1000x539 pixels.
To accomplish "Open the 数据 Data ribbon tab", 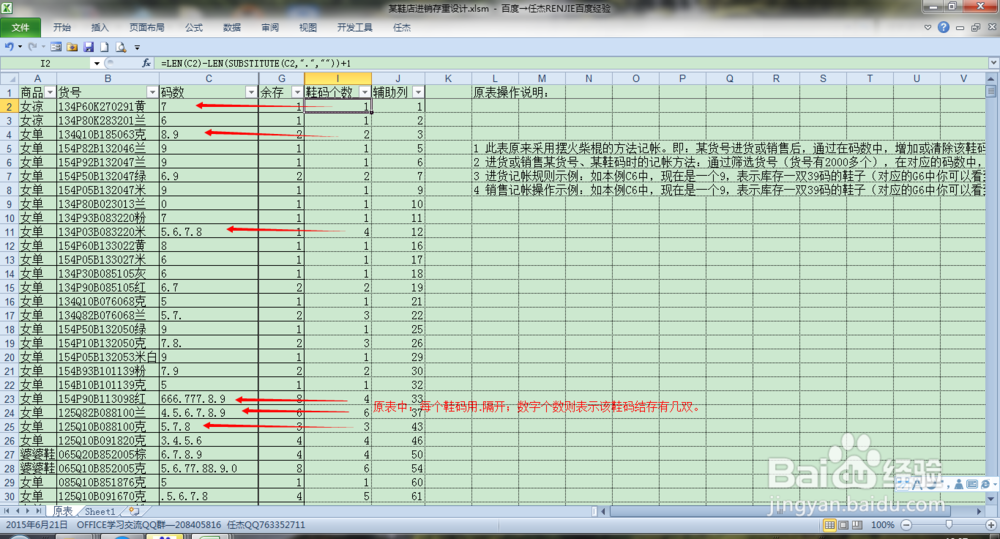I will click(x=232, y=27).
